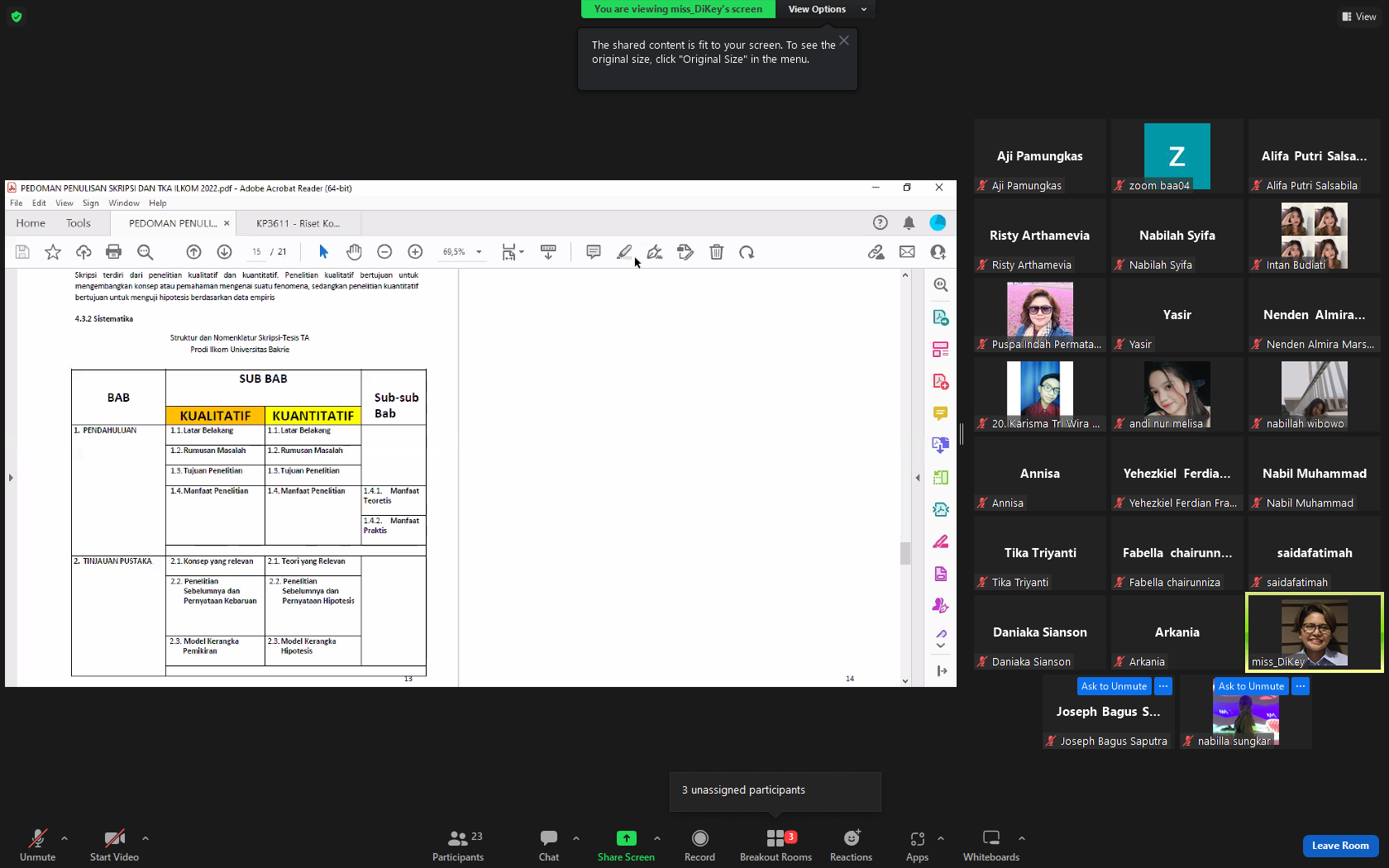Switch to Home tab in Acrobat
1389x868 pixels.
pyautogui.click(x=31, y=223)
